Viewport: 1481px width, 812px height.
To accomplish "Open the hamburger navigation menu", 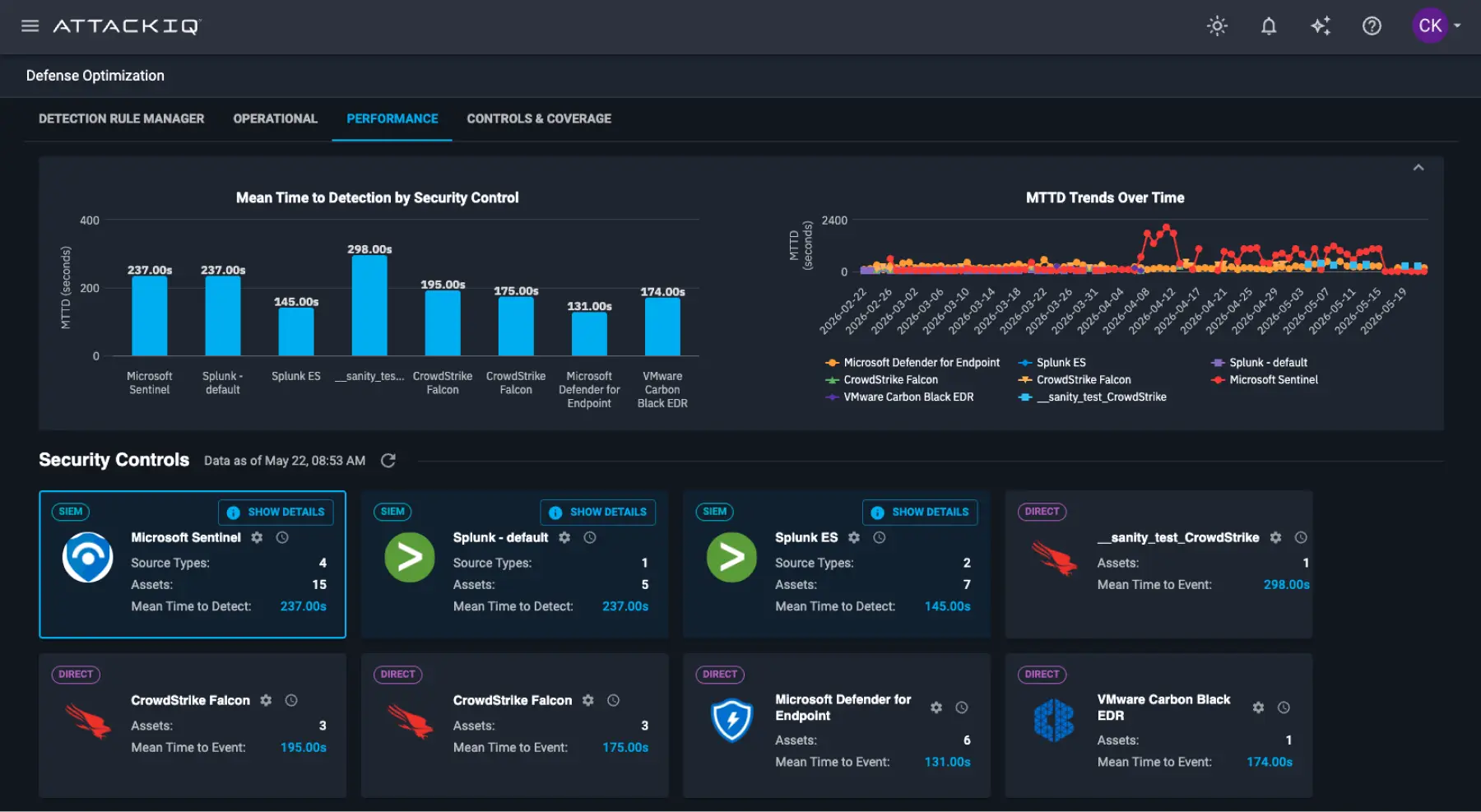I will tap(30, 26).
